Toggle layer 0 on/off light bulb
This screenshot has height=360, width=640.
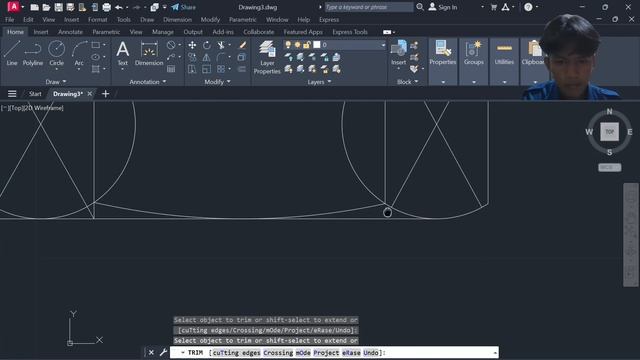(288, 44)
